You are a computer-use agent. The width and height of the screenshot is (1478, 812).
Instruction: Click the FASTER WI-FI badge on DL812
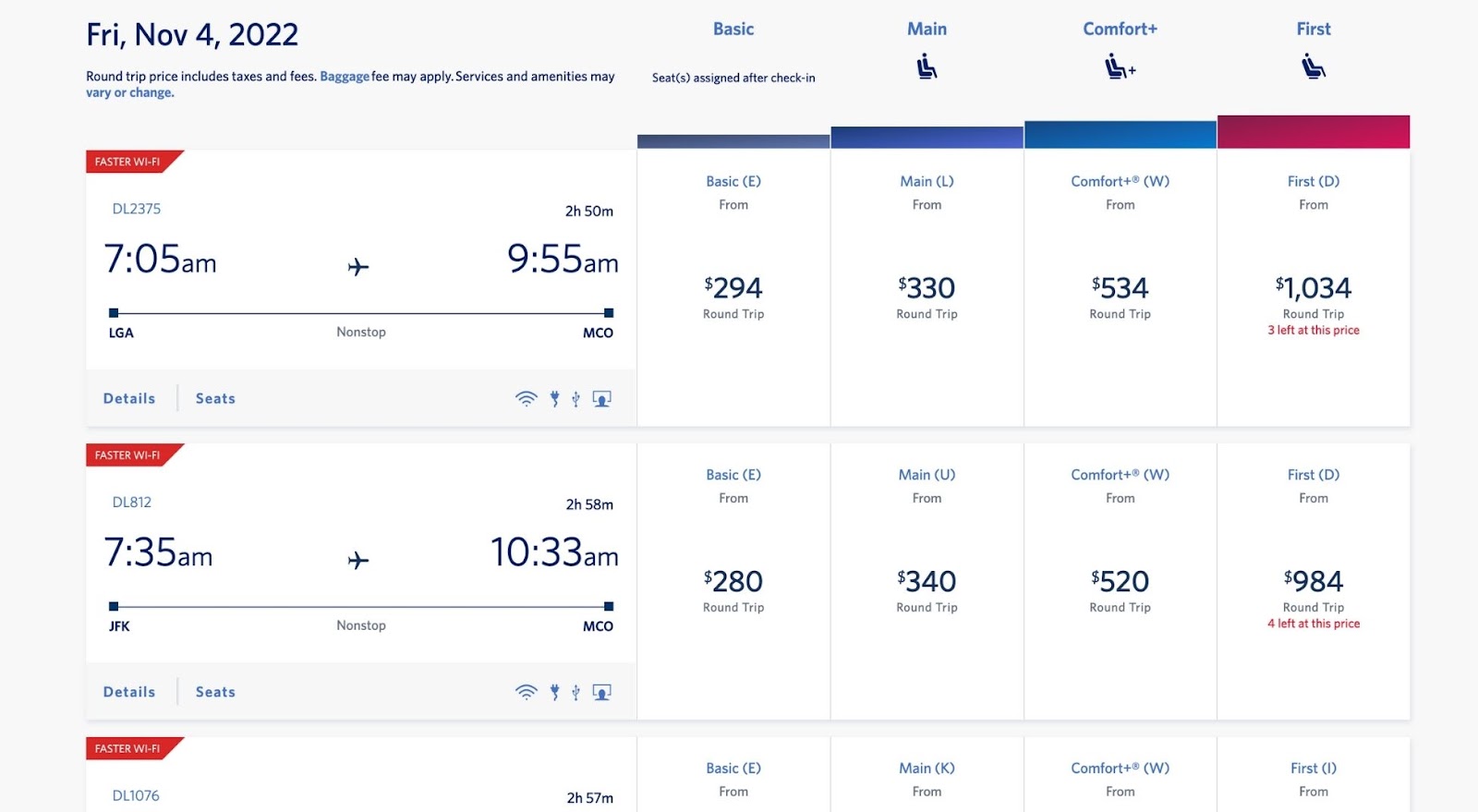[134, 455]
